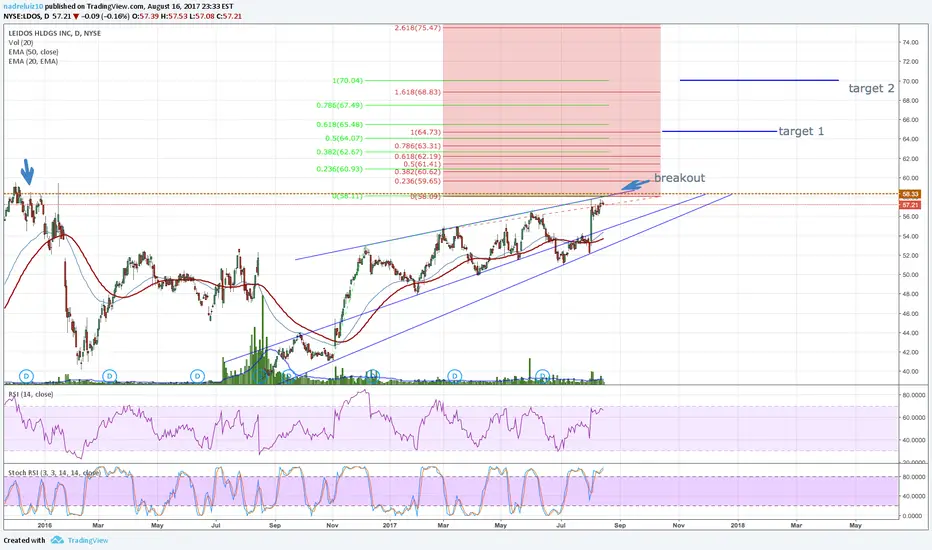Click the Fibonacci label 1.618(68.83)
The image size is (932, 550).
(x=418, y=92)
